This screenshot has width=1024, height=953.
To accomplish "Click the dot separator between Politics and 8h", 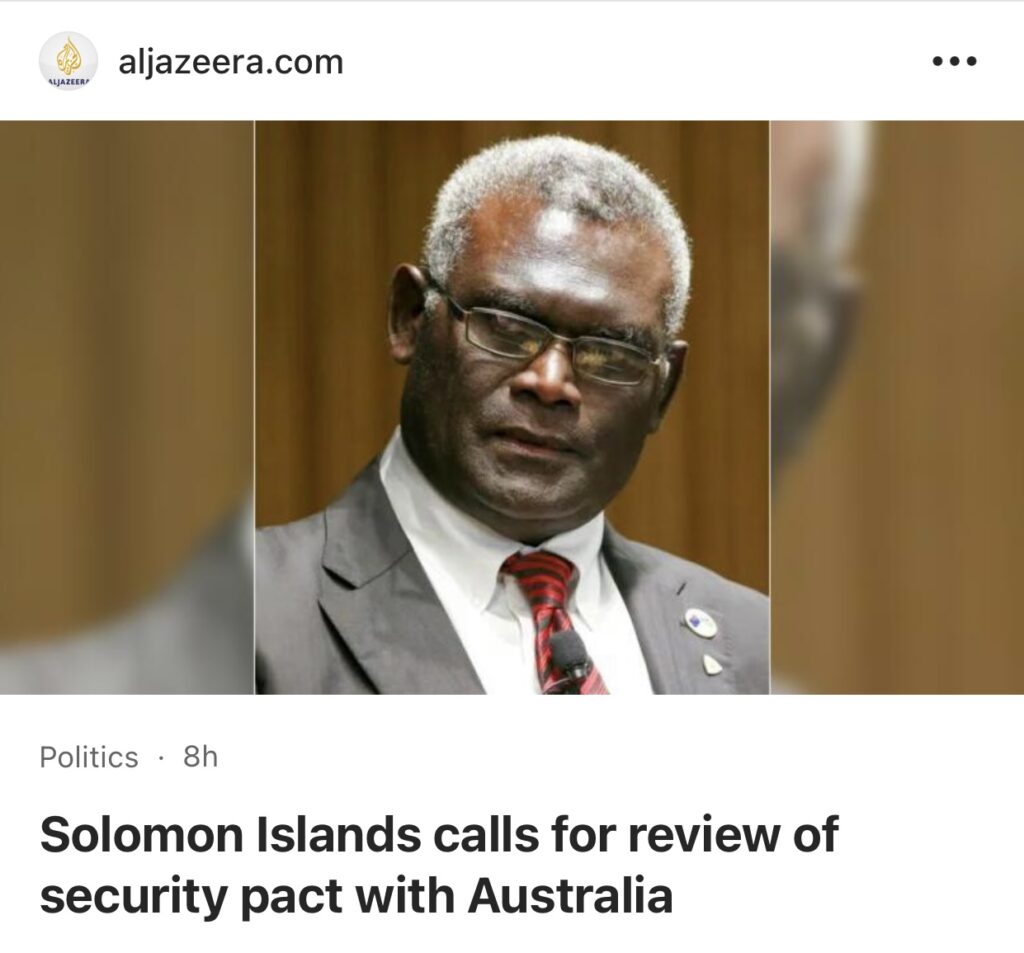I will coord(161,758).
